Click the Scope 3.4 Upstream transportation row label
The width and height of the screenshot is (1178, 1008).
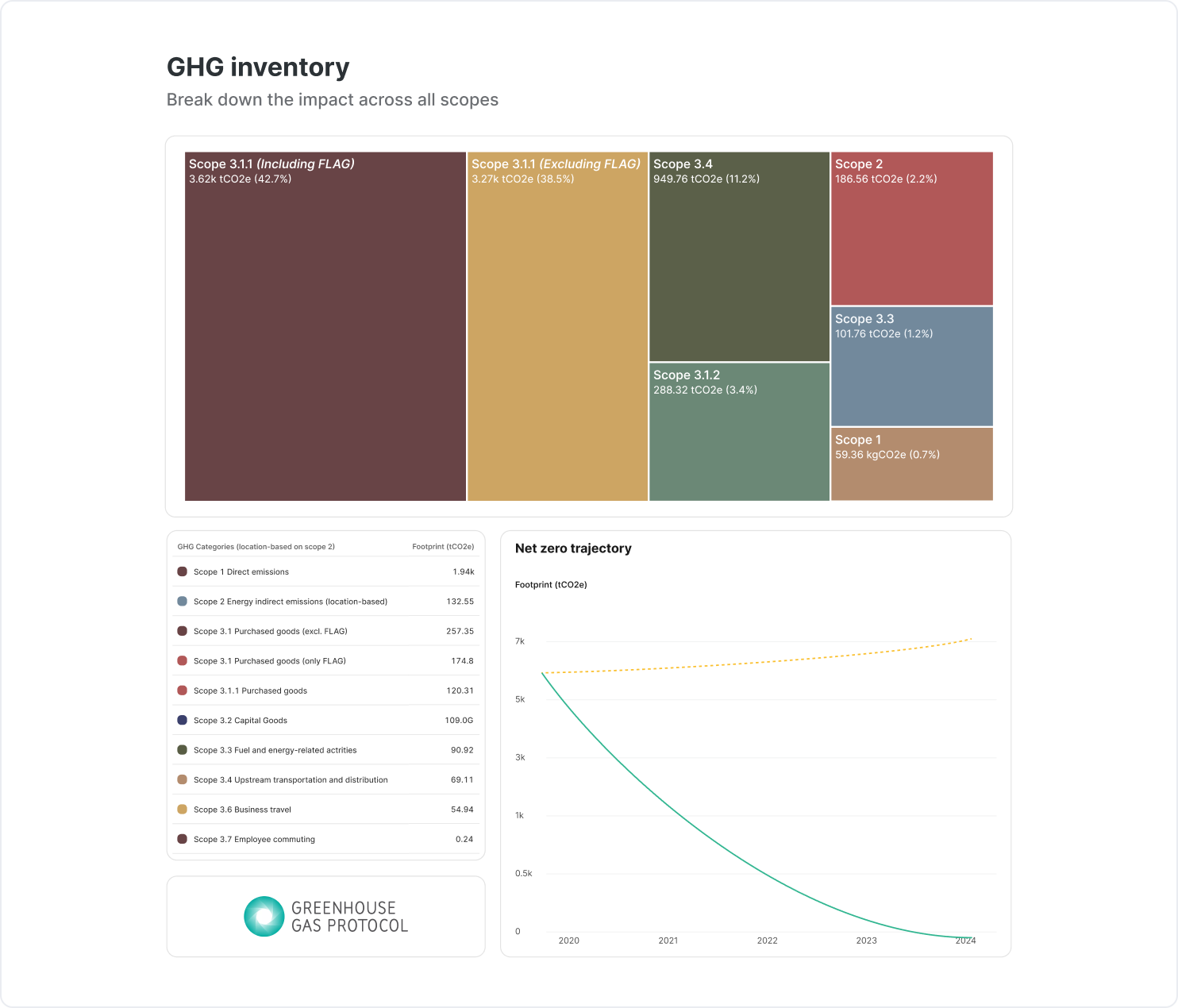291,780
